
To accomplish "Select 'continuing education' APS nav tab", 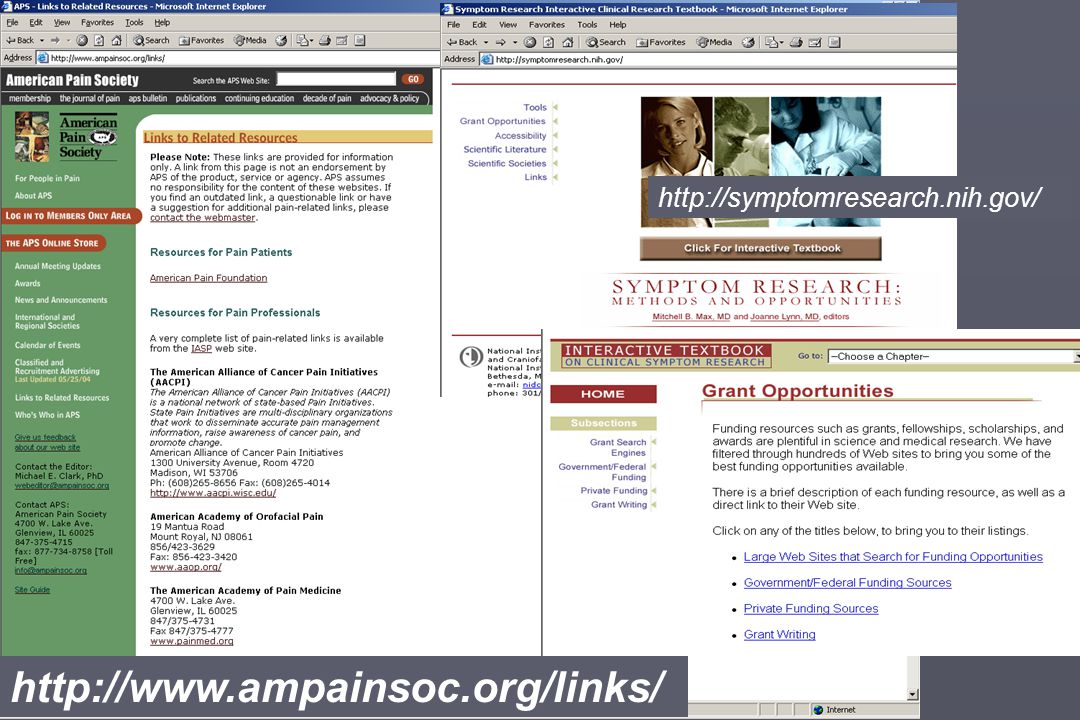I will click(x=259, y=99).
